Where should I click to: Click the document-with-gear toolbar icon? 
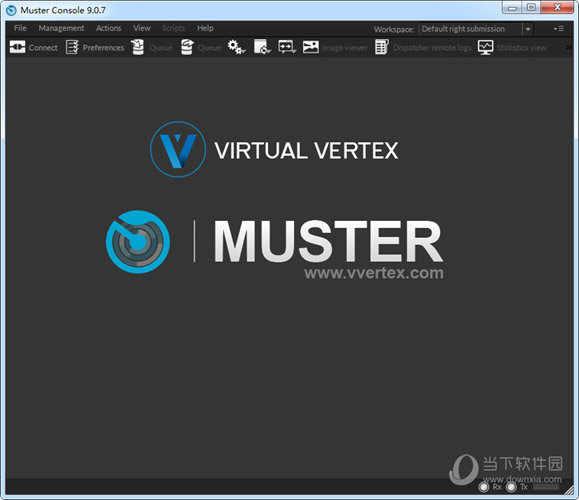click(x=262, y=47)
